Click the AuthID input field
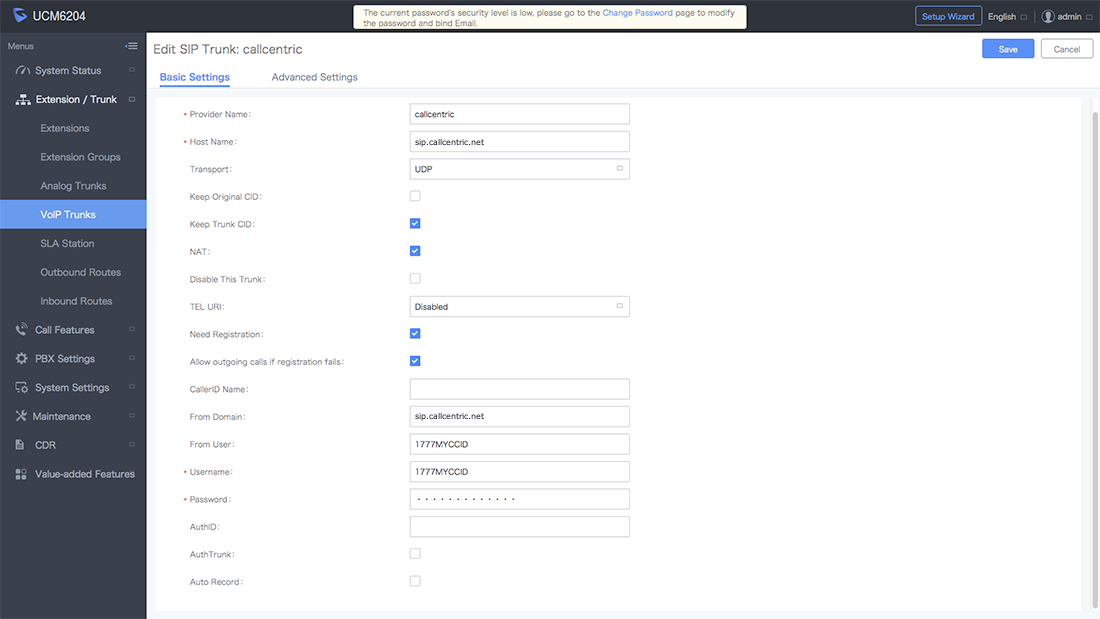 [x=519, y=526]
